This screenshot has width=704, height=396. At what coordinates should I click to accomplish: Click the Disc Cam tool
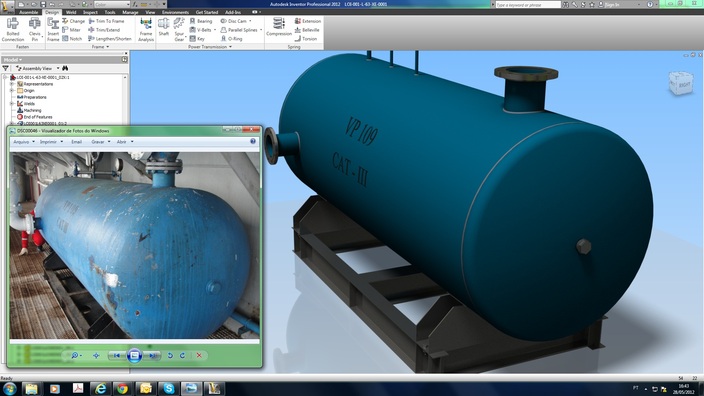click(235, 21)
